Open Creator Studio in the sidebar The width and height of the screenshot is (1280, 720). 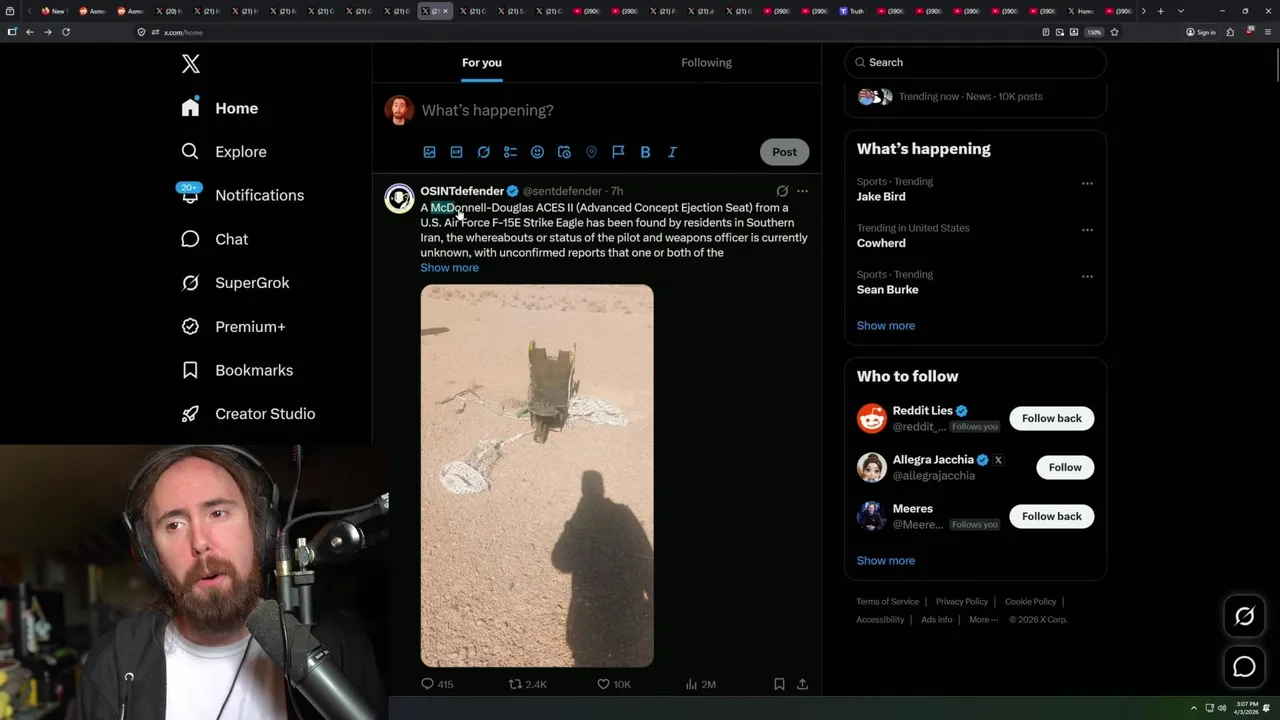pos(248,414)
